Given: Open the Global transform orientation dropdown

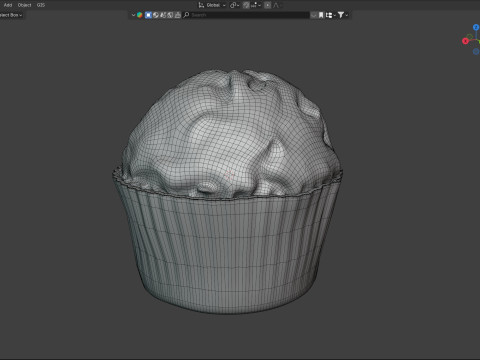Looking at the screenshot, I should 215,5.
